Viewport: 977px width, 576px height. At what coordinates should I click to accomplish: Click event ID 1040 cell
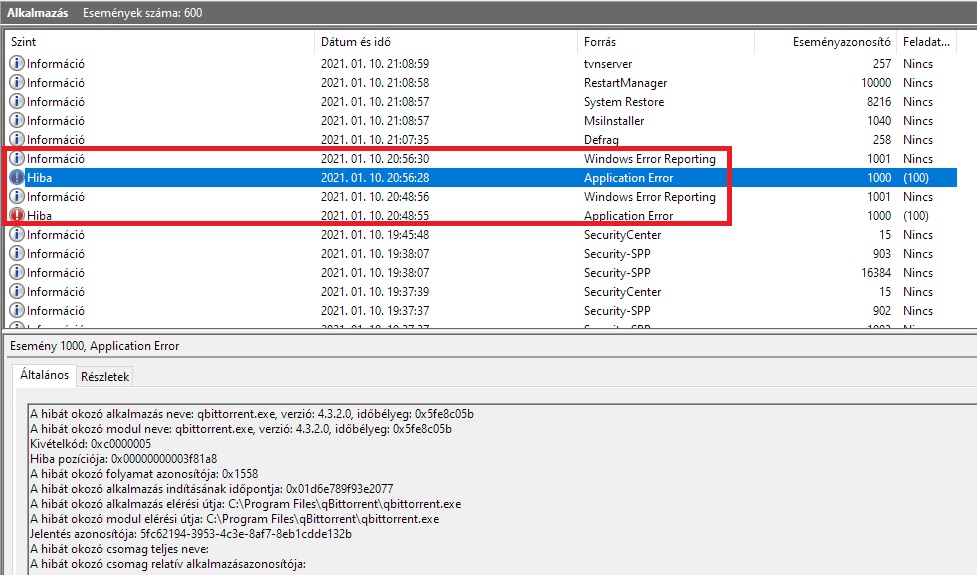[879, 120]
